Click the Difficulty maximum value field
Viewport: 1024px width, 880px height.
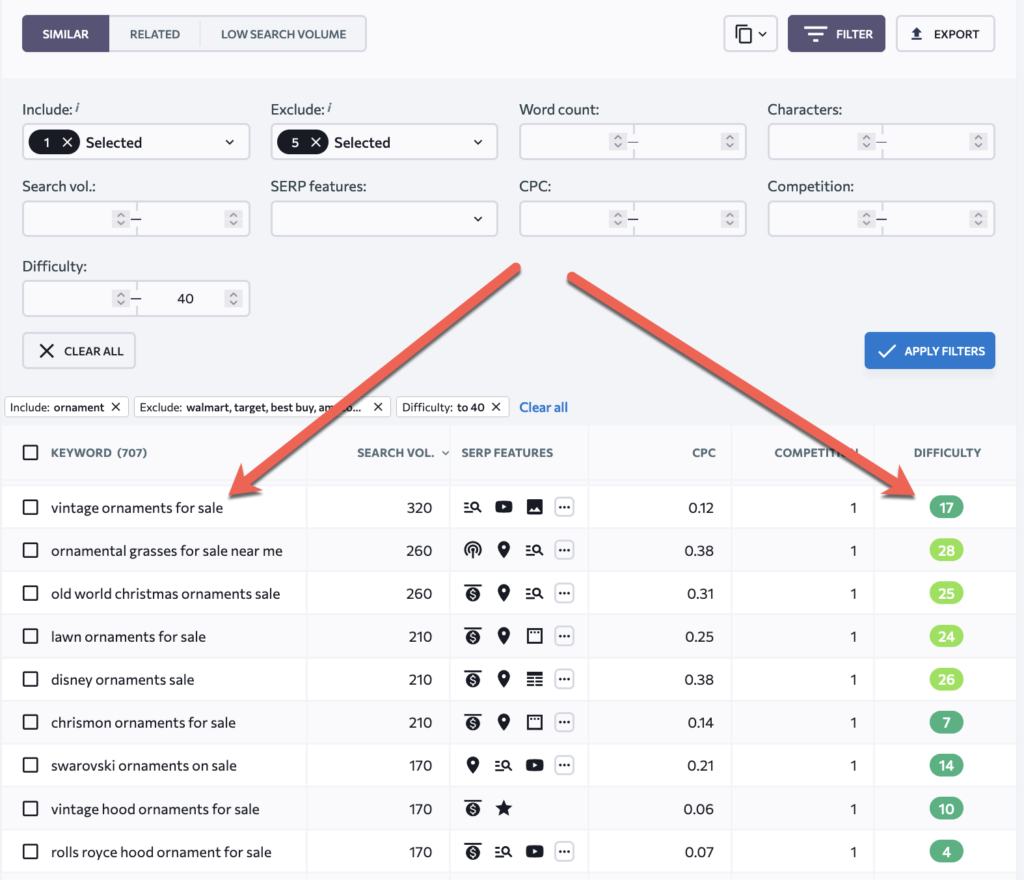[185, 299]
